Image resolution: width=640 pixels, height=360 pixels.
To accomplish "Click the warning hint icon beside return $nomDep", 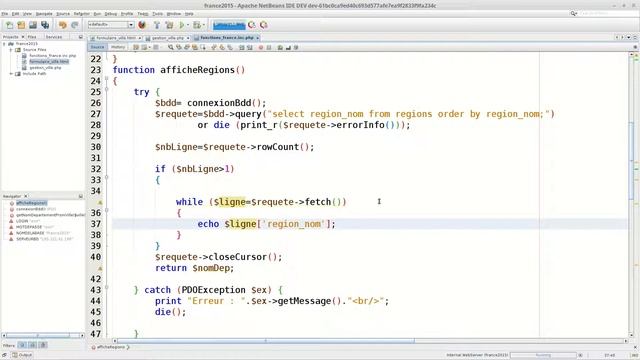I will pyautogui.click(x=100, y=268).
